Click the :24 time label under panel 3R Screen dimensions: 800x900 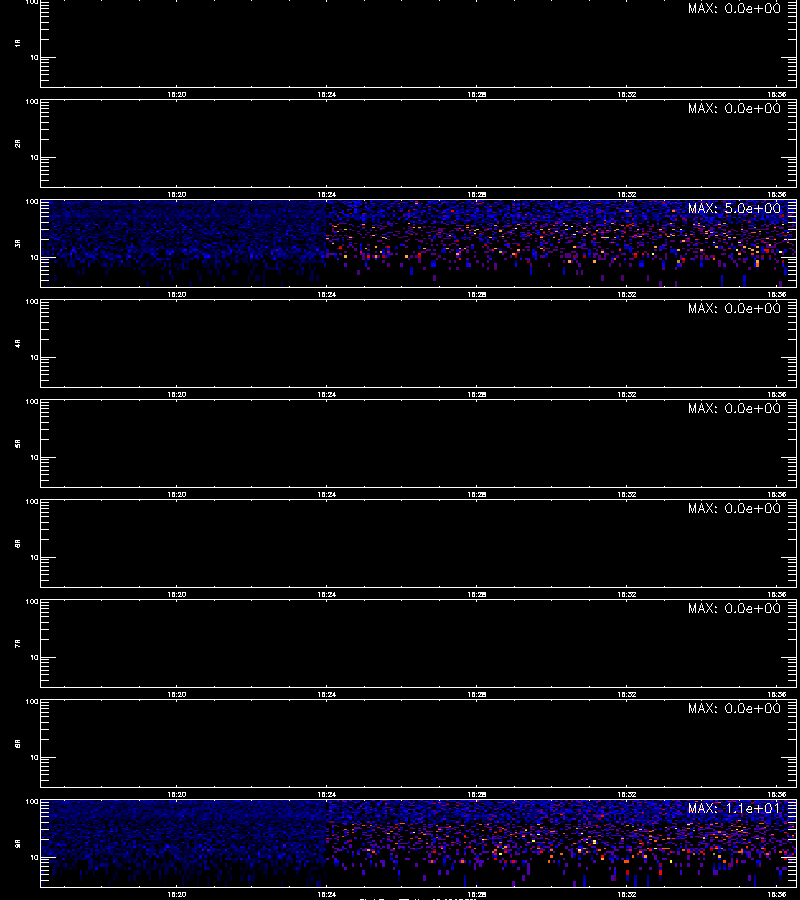pyautogui.click(x=327, y=294)
